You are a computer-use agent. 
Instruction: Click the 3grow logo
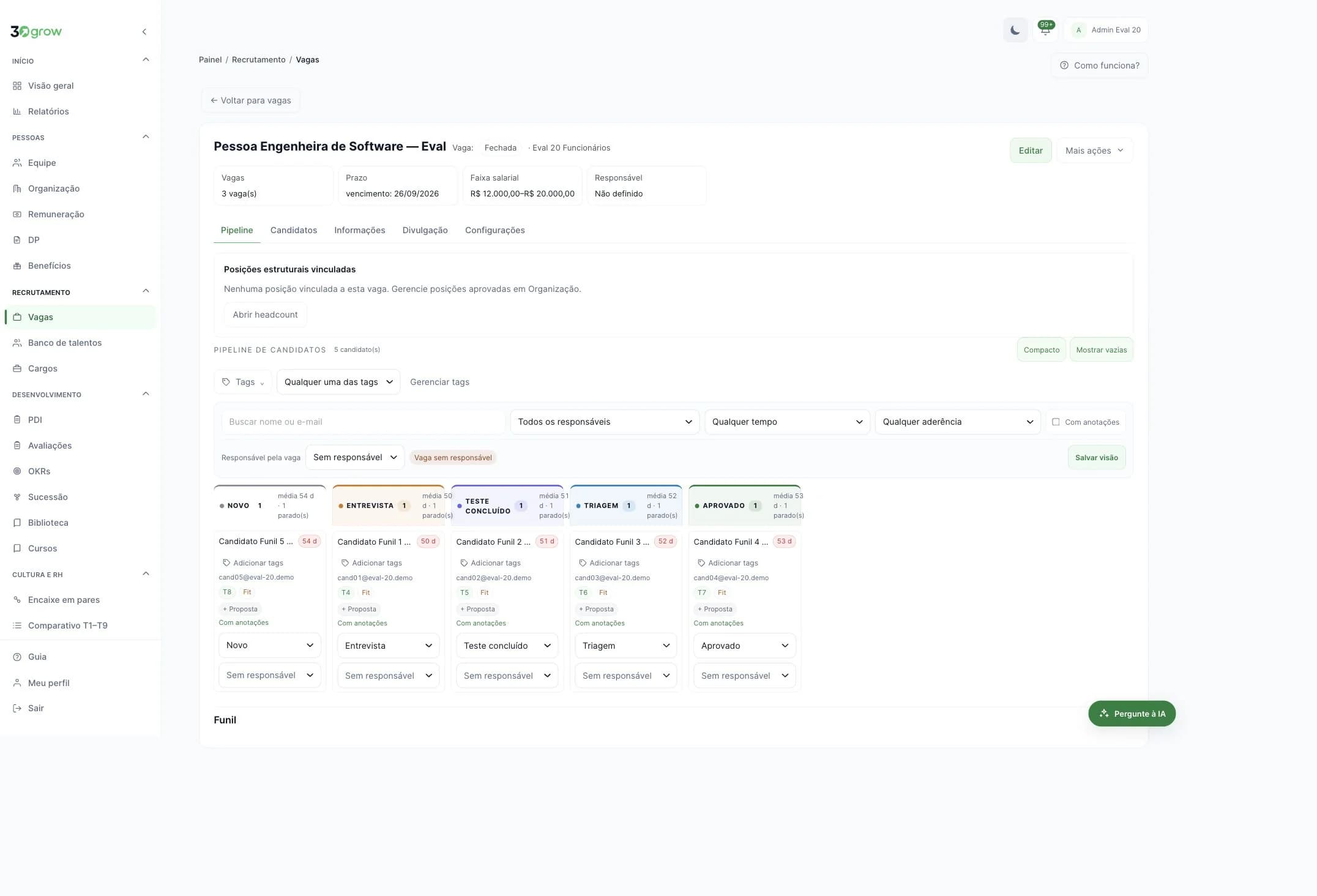click(36, 32)
